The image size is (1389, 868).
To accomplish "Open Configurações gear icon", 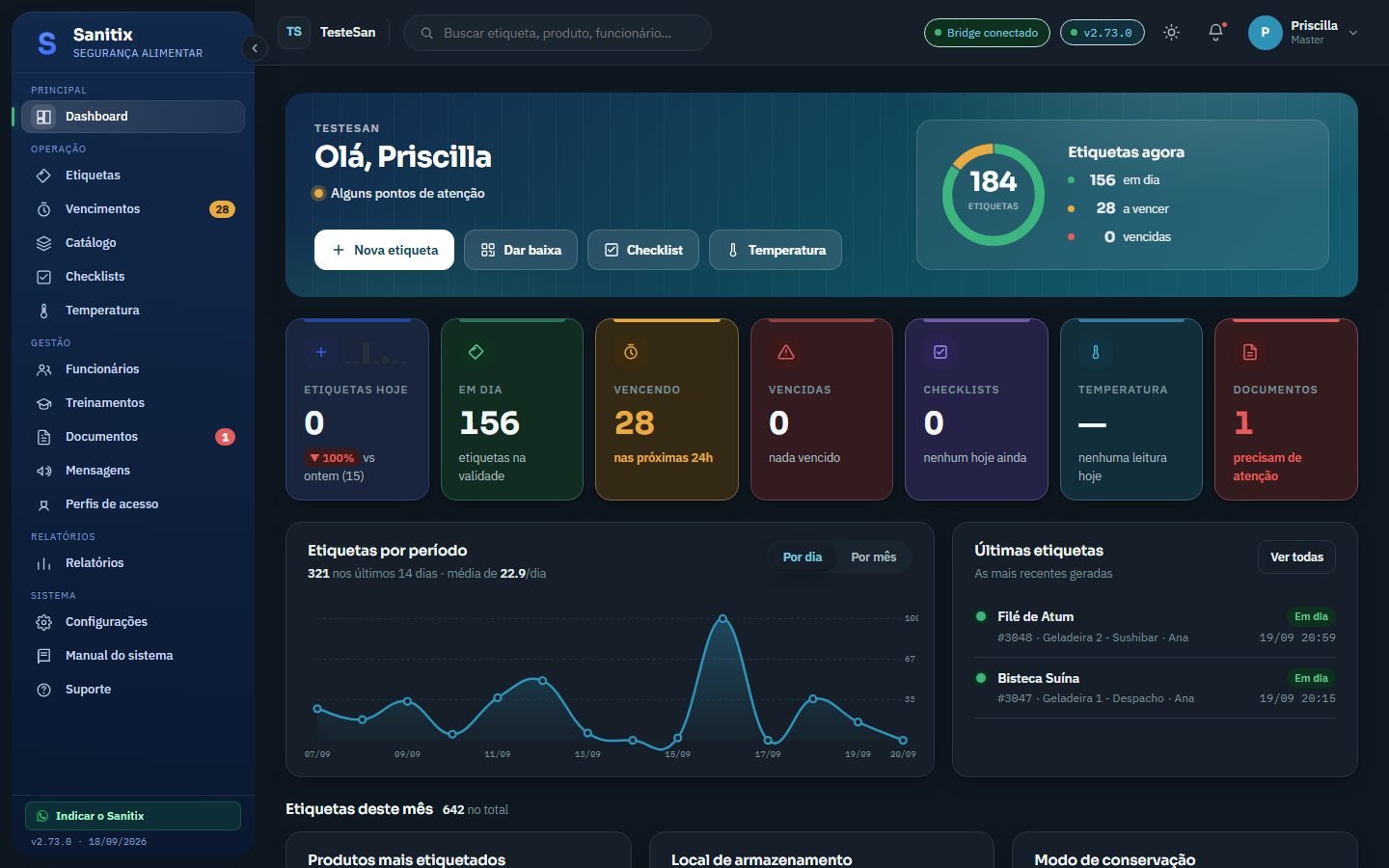I will click(43, 622).
